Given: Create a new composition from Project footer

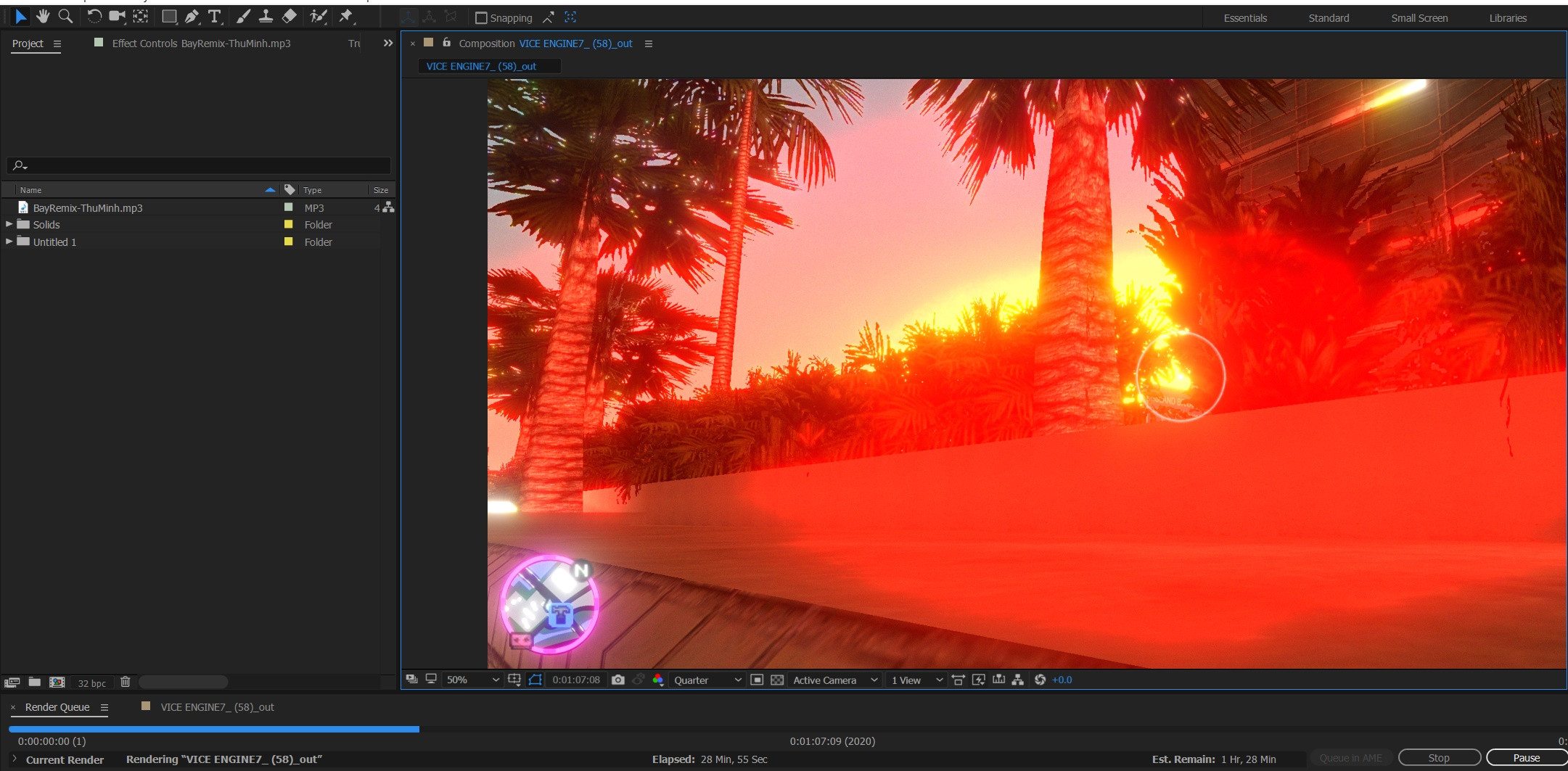Looking at the screenshot, I should 57,682.
